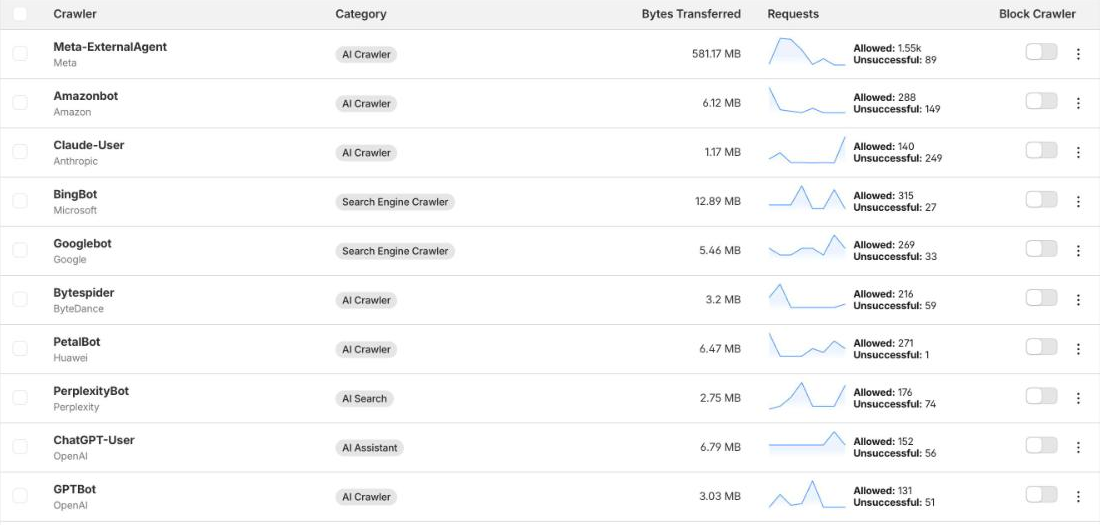The image size is (1100, 525).
Task: Switch on blocking for BingBot
Action: (x=1041, y=199)
